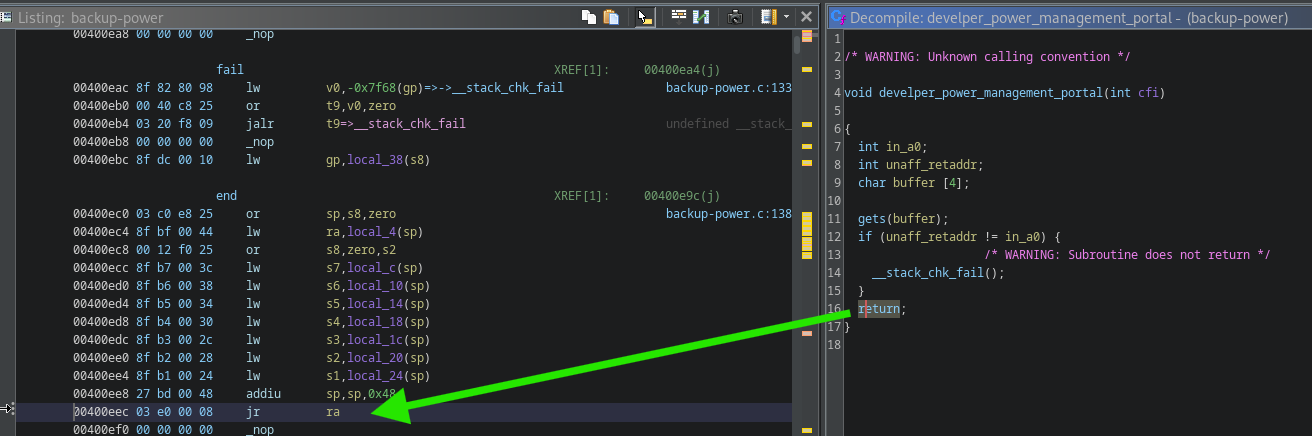Open the Edit Listing Fields icon
Image resolution: width=1312 pixels, height=436 pixels.
679,17
